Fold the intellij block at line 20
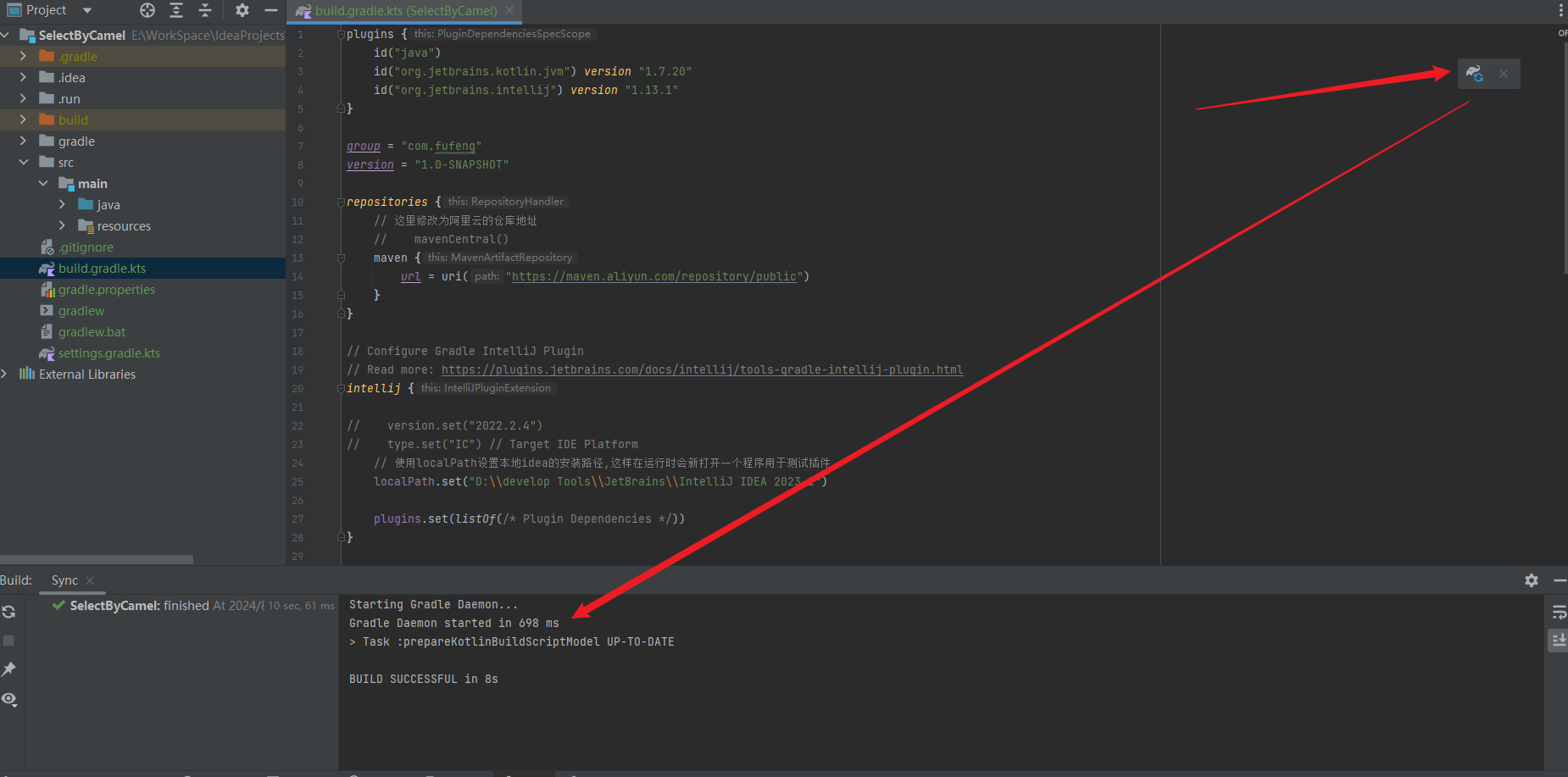 pos(341,388)
